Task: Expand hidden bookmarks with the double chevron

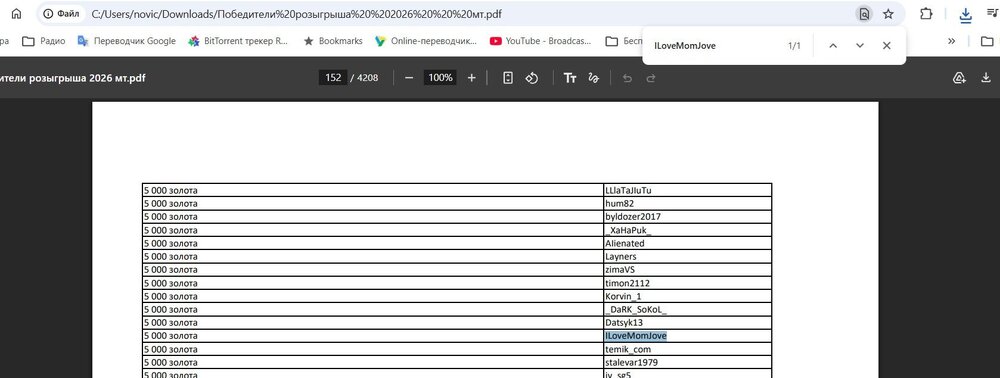Action: 952,41
